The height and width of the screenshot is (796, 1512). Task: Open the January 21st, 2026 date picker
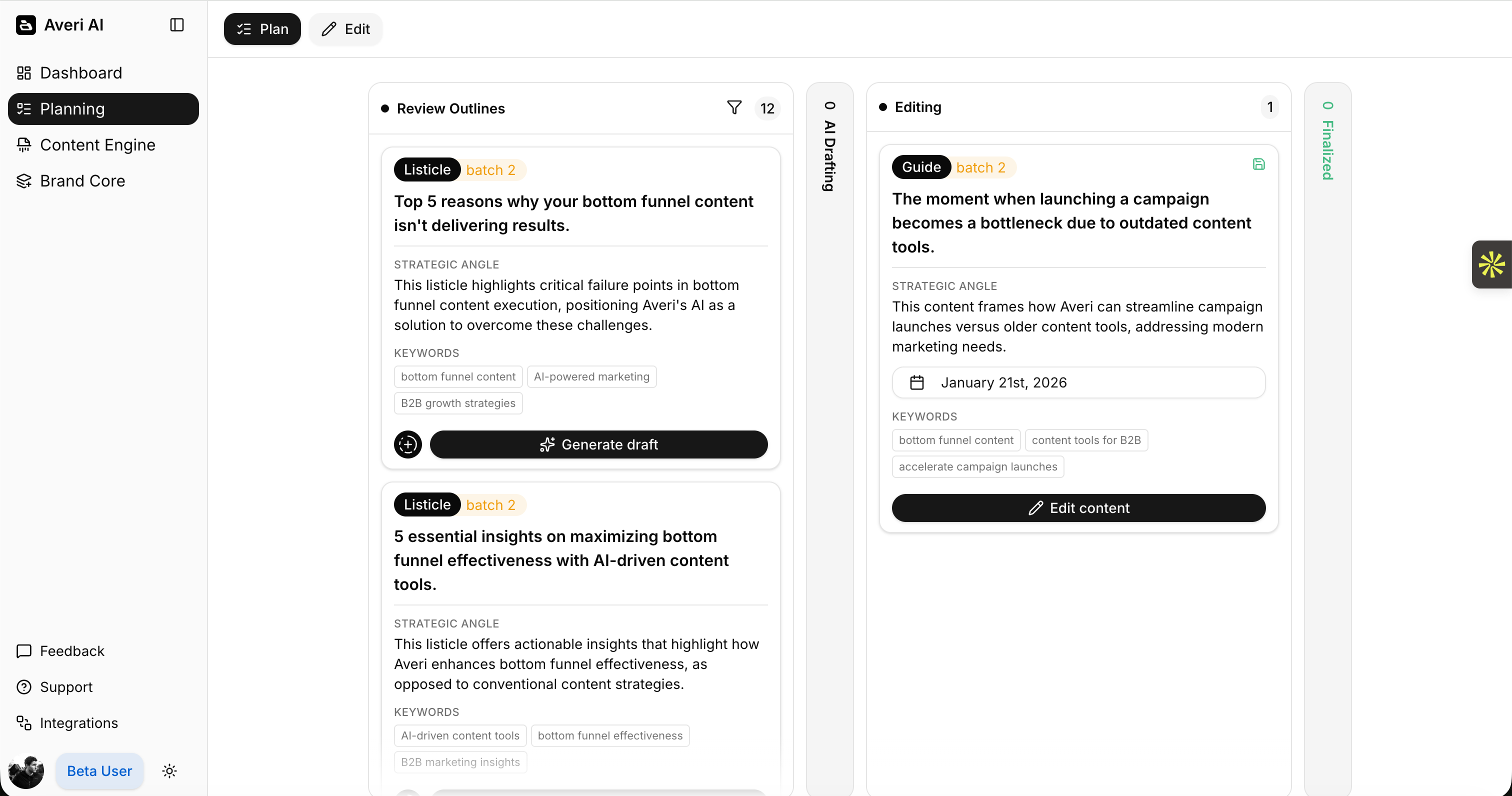(x=1078, y=382)
